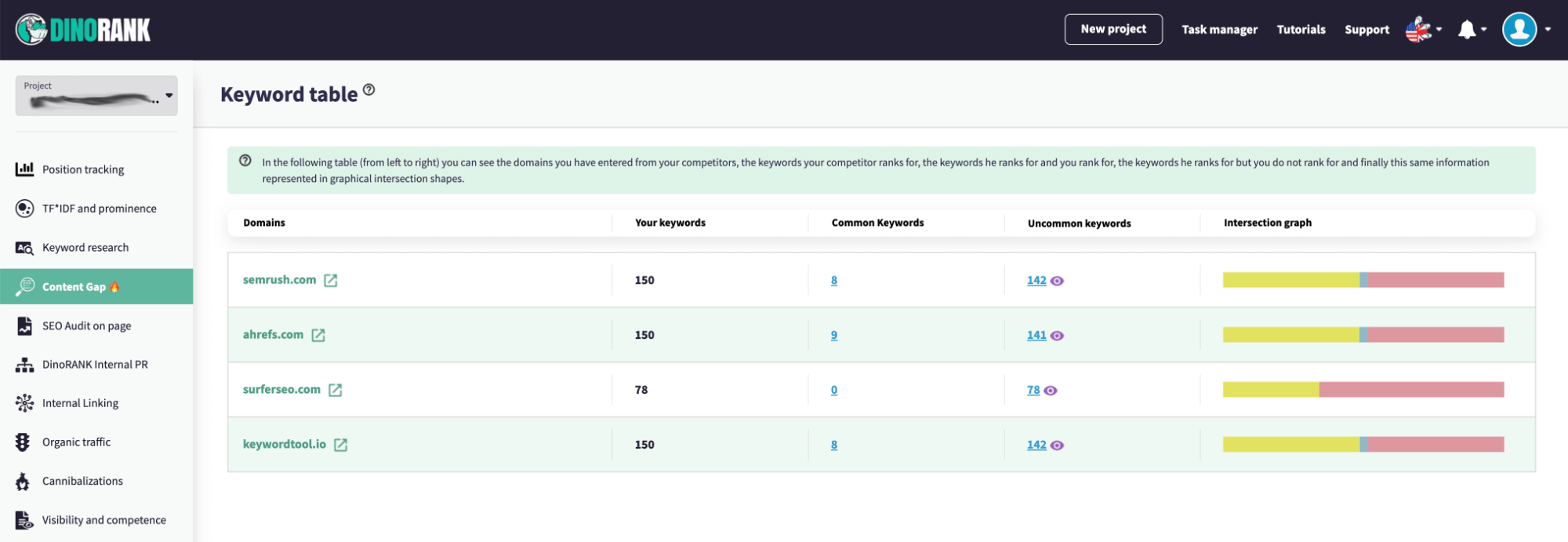Click the Uncommon keywords column header
Image resolution: width=1568 pixels, height=542 pixels.
tap(1079, 223)
